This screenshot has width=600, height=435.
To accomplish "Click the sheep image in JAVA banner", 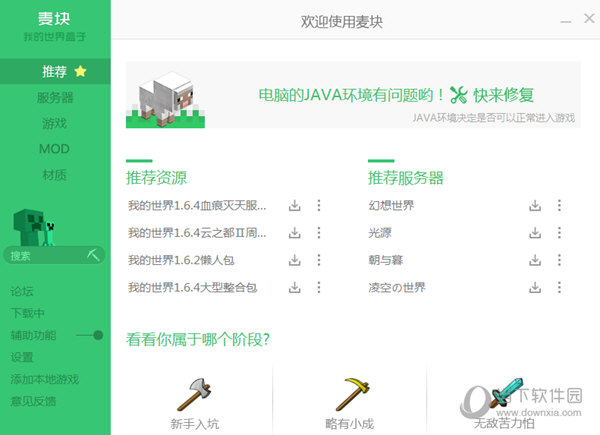I will pyautogui.click(x=165, y=99).
